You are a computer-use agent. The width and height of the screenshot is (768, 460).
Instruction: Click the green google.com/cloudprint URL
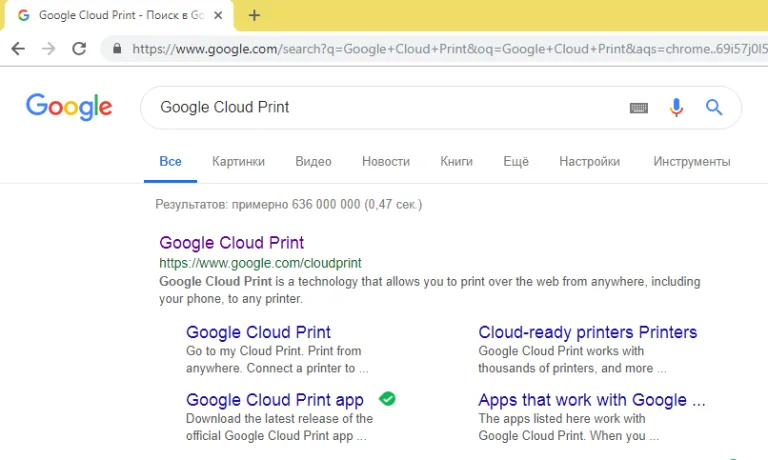pyautogui.click(x=260, y=263)
